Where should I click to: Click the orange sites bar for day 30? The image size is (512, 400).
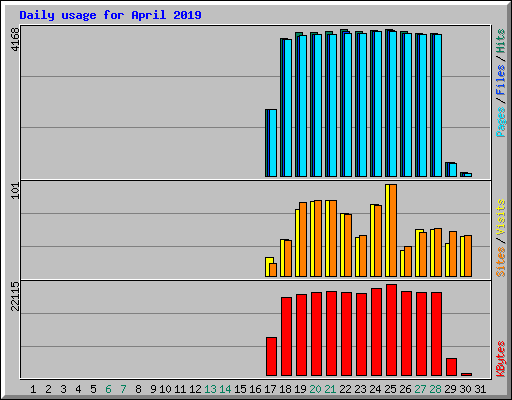pyautogui.click(x=468, y=256)
